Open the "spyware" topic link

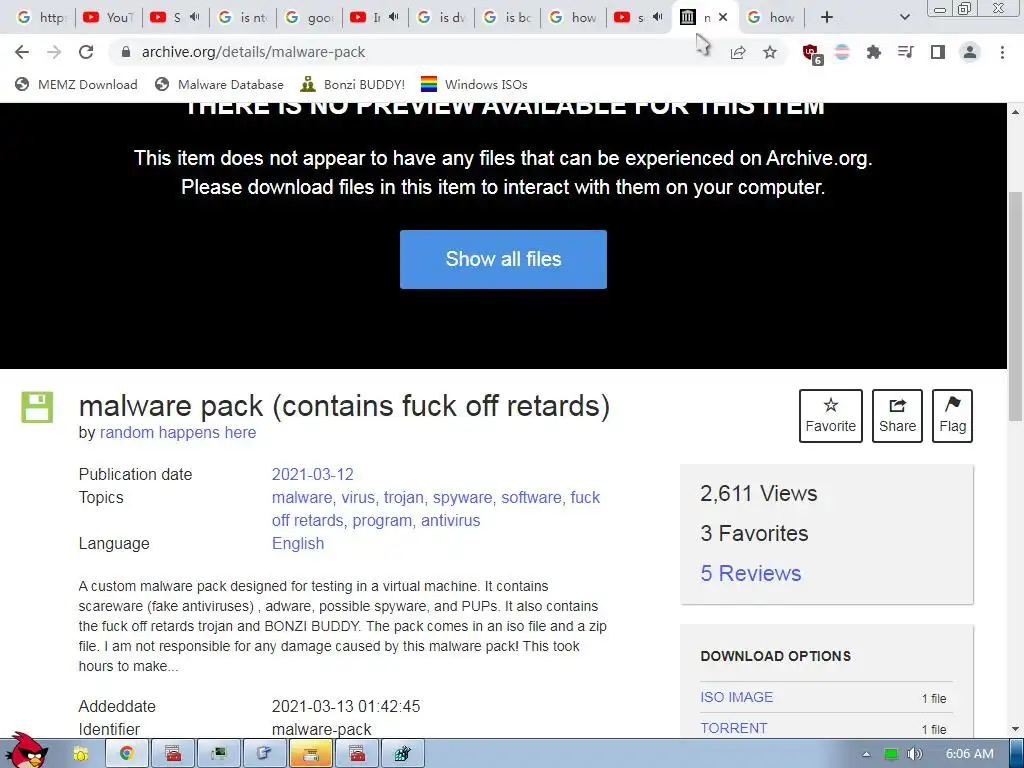point(462,498)
